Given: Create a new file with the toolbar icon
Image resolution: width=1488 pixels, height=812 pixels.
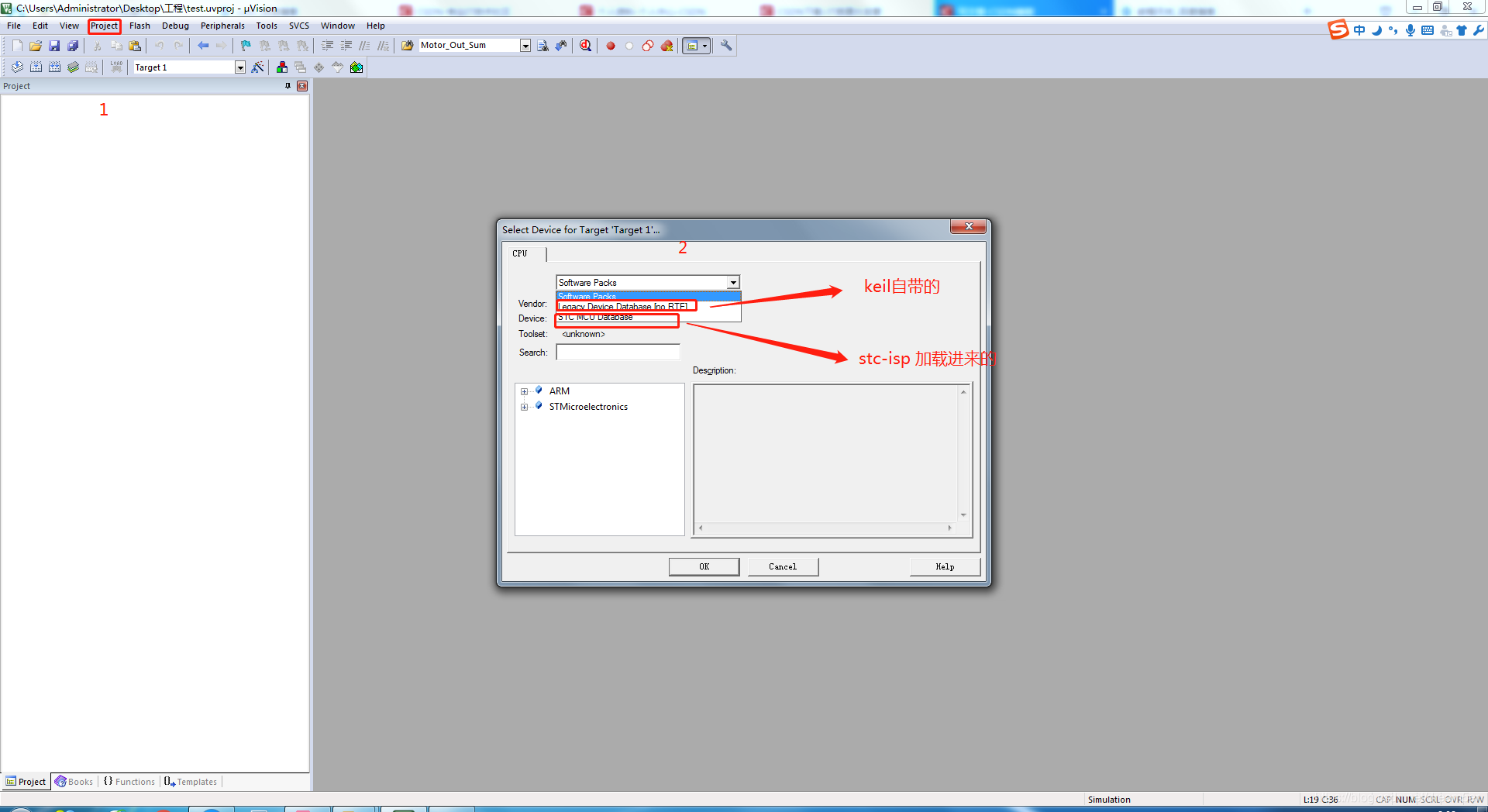Looking at the screenshot, I should [x=17, y=46].
